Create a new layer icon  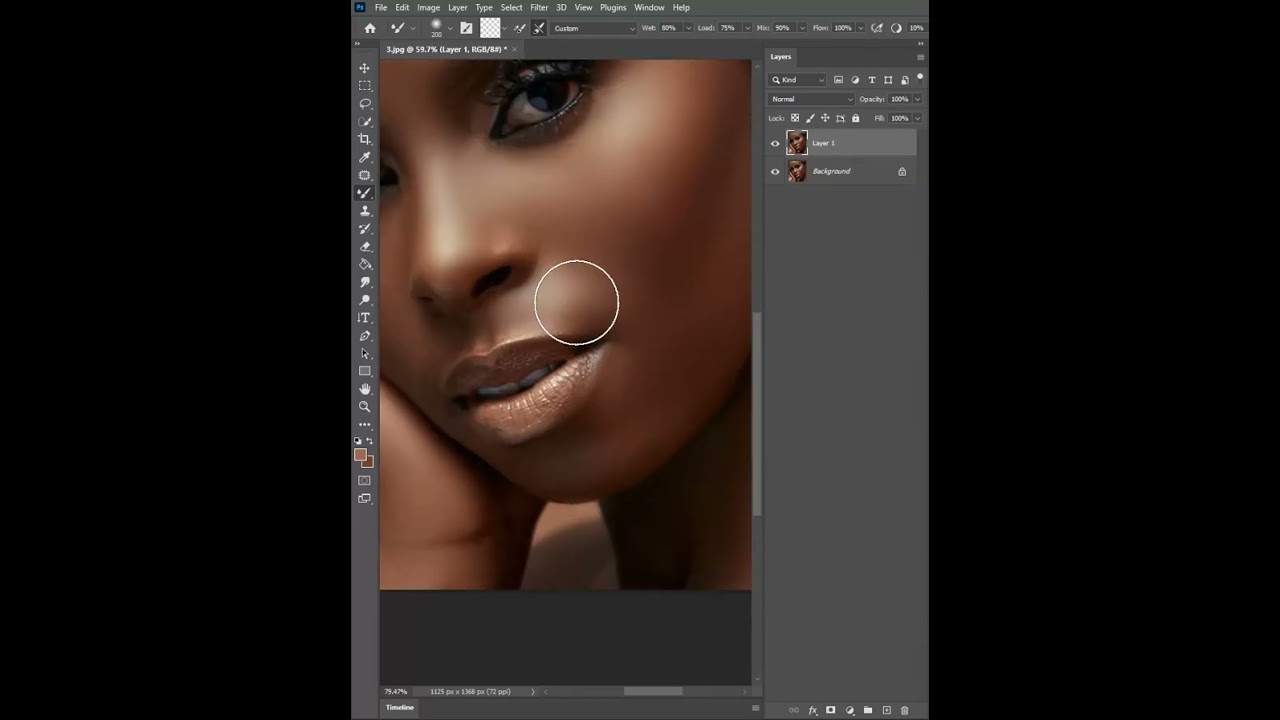(886, 710)
